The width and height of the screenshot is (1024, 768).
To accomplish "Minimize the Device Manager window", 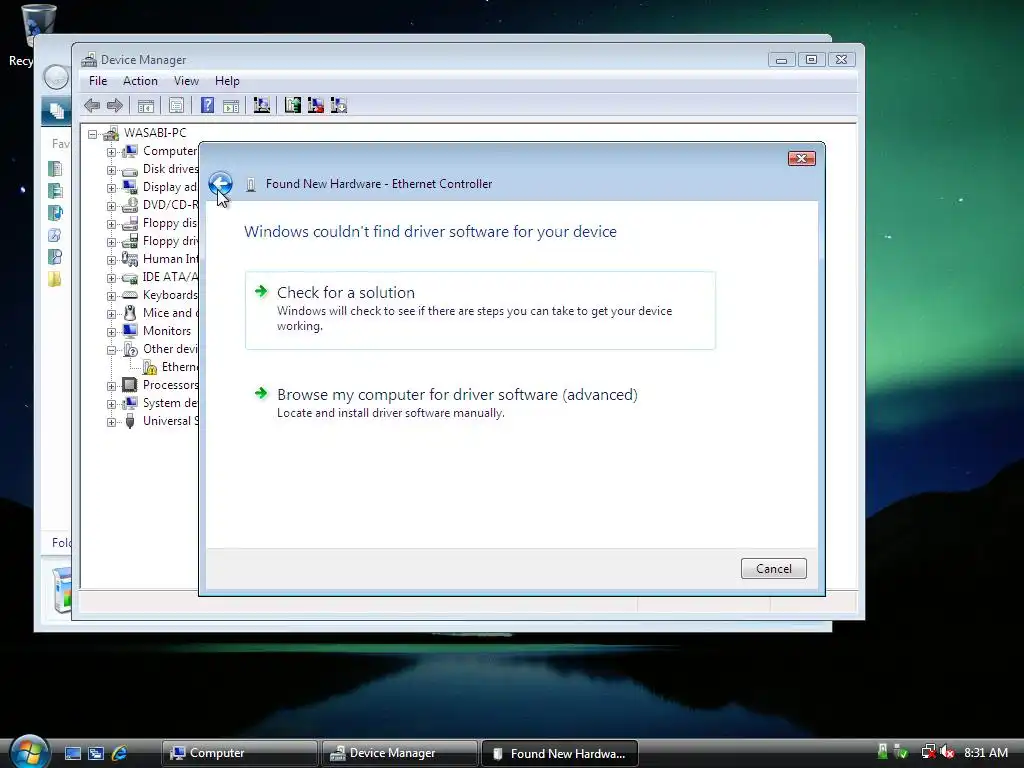I will point(781,59).
